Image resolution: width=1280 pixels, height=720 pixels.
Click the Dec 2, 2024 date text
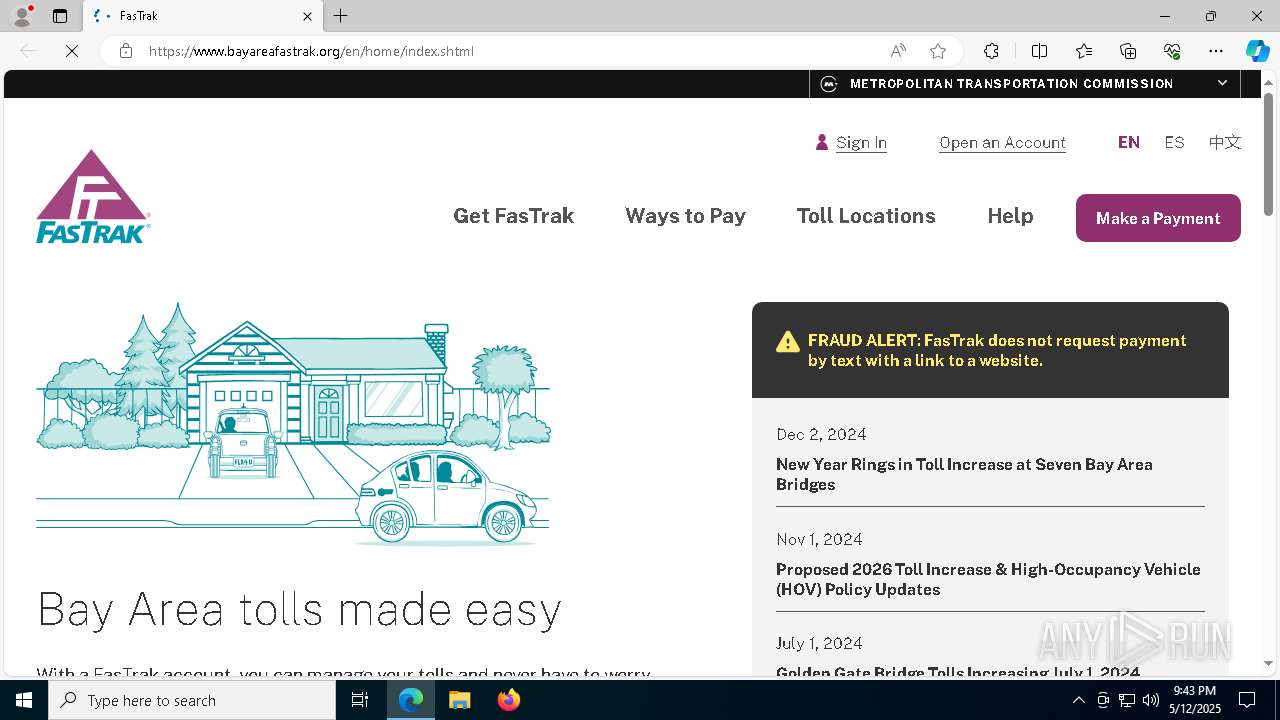821,434
